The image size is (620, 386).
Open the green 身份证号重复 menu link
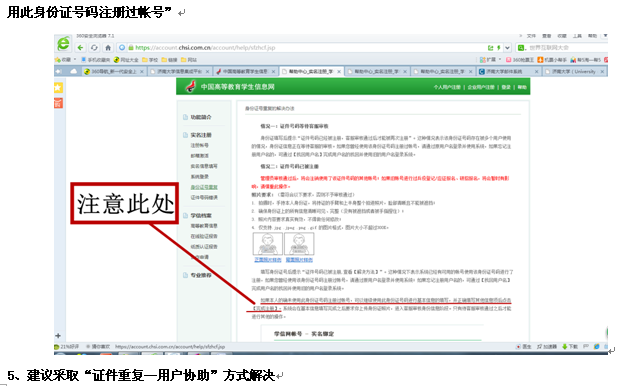pyautogui.click(x=204, y=187)
